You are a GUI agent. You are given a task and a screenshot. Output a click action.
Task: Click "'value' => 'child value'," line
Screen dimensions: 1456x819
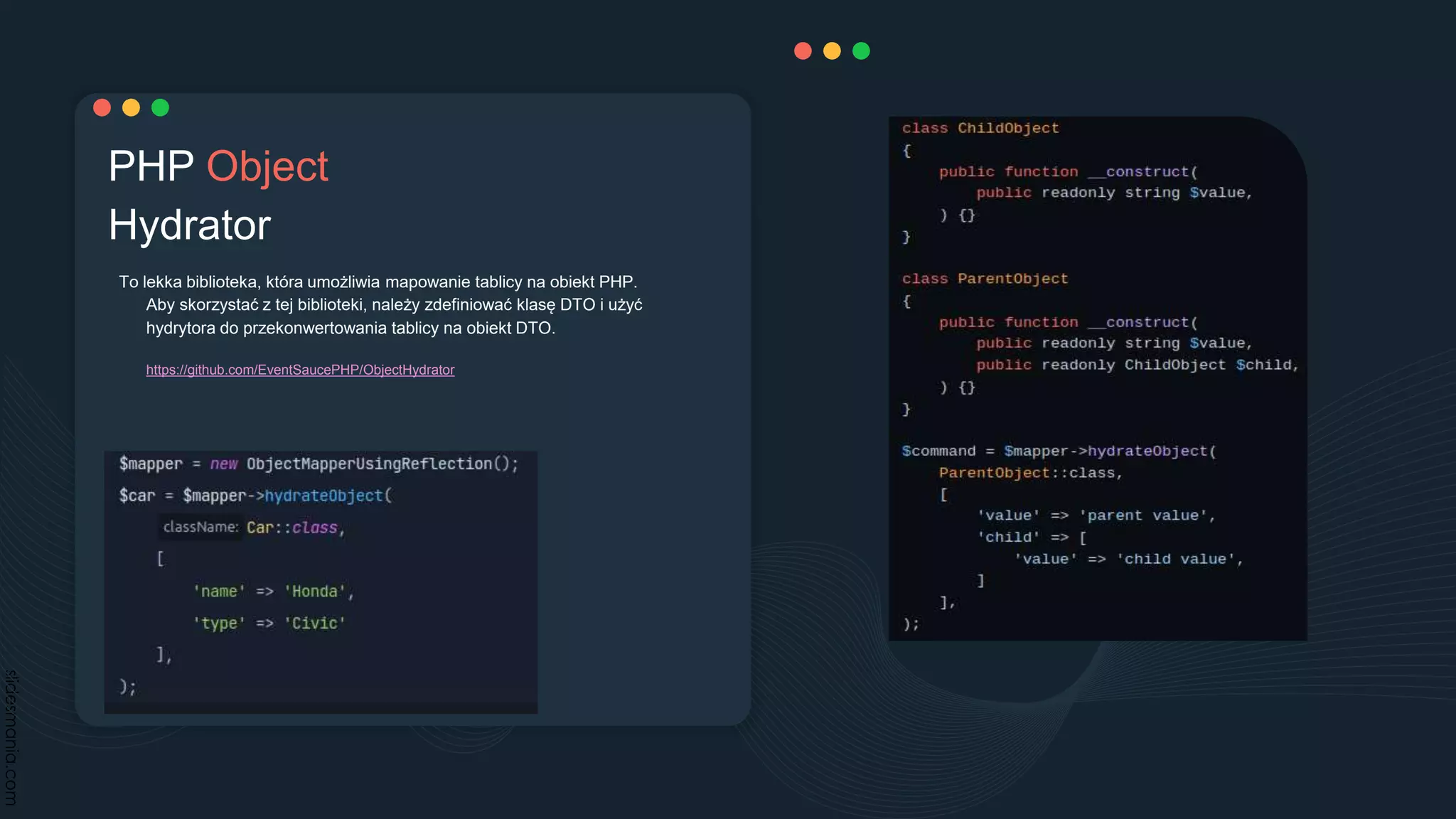[x=1129, y=560]
